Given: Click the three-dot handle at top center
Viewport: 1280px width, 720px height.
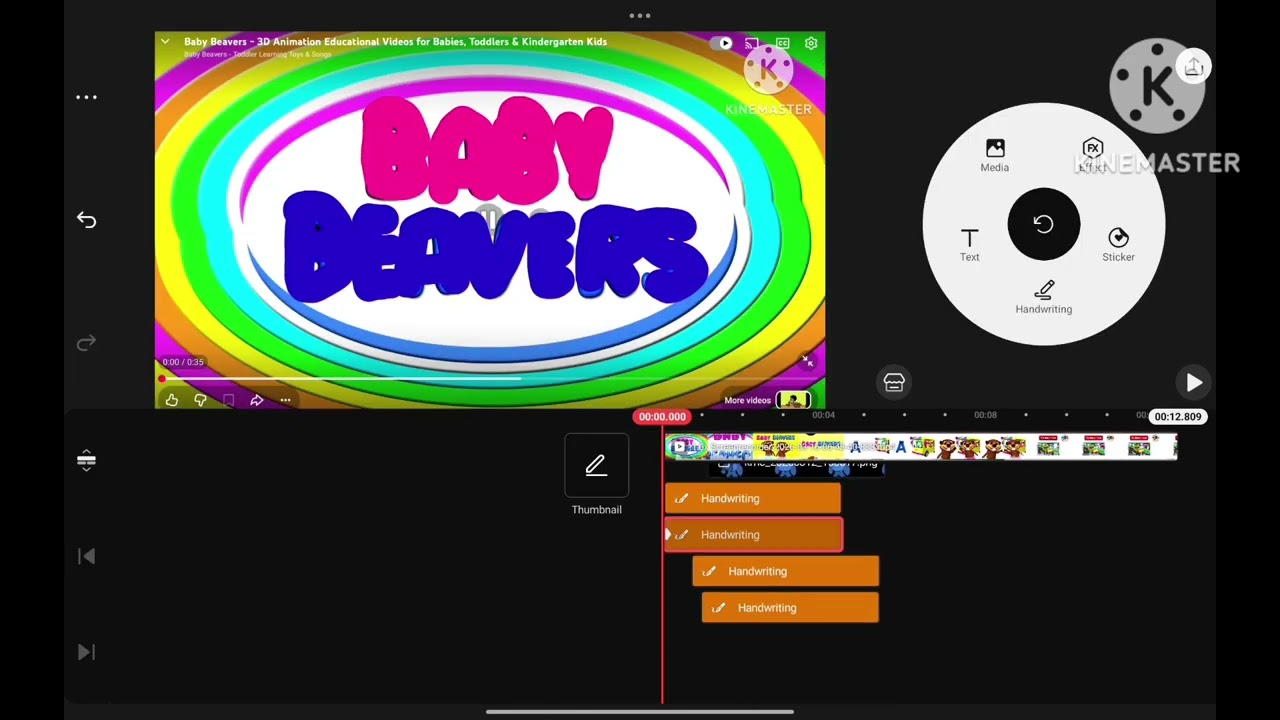Looking at the screenshot, I should point(640,16).
